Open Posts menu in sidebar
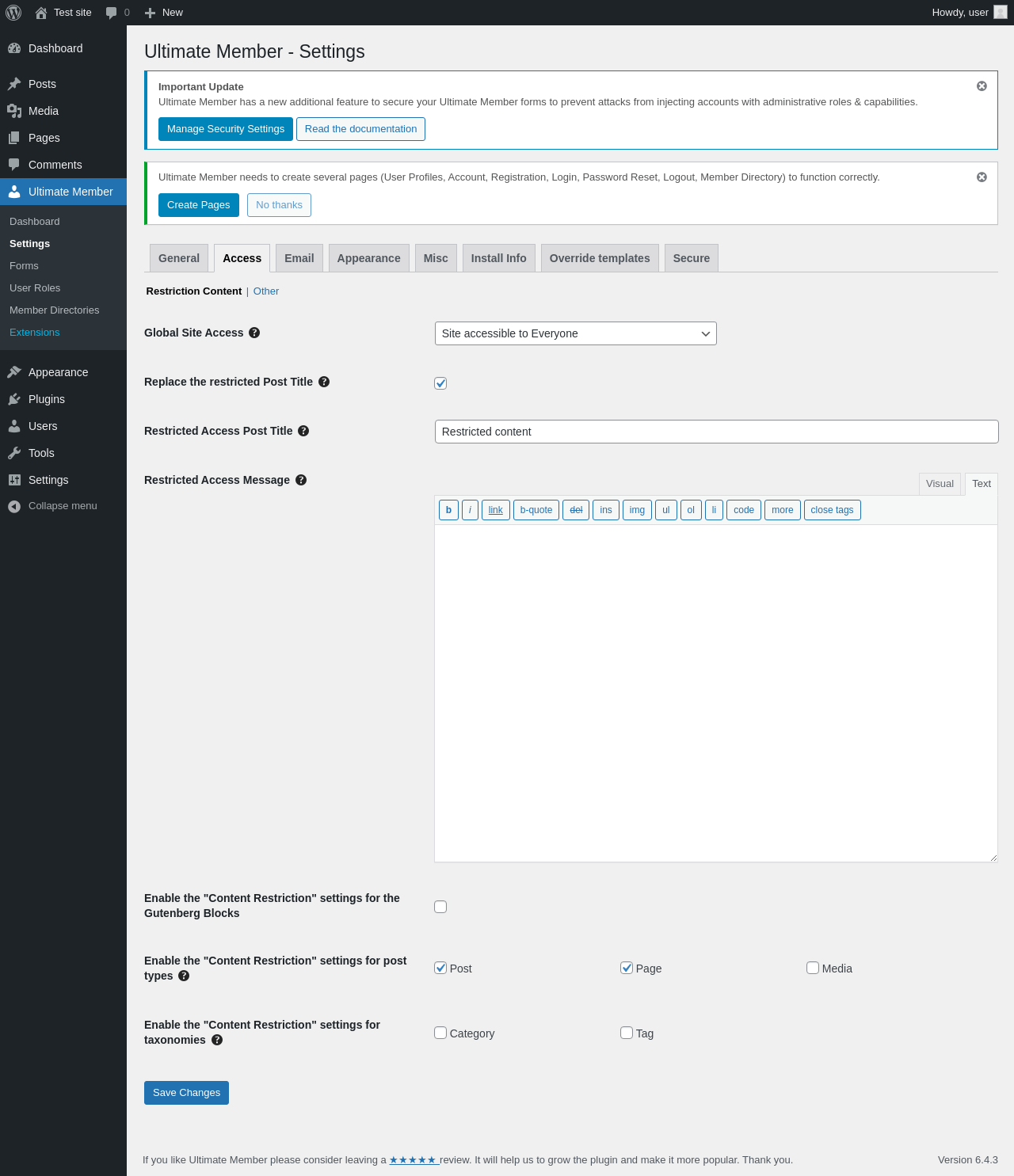The height and width of the screenshot is (1176, 1014). pyautogui.click(x=63, y=84)
